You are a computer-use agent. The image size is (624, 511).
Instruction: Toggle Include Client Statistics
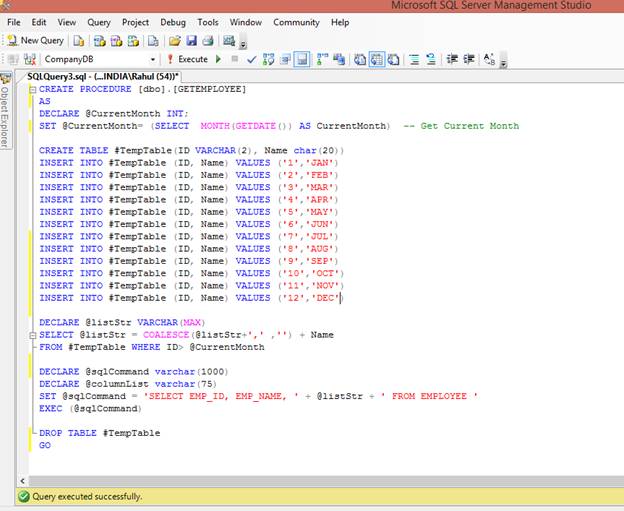[x=339, y=59]
